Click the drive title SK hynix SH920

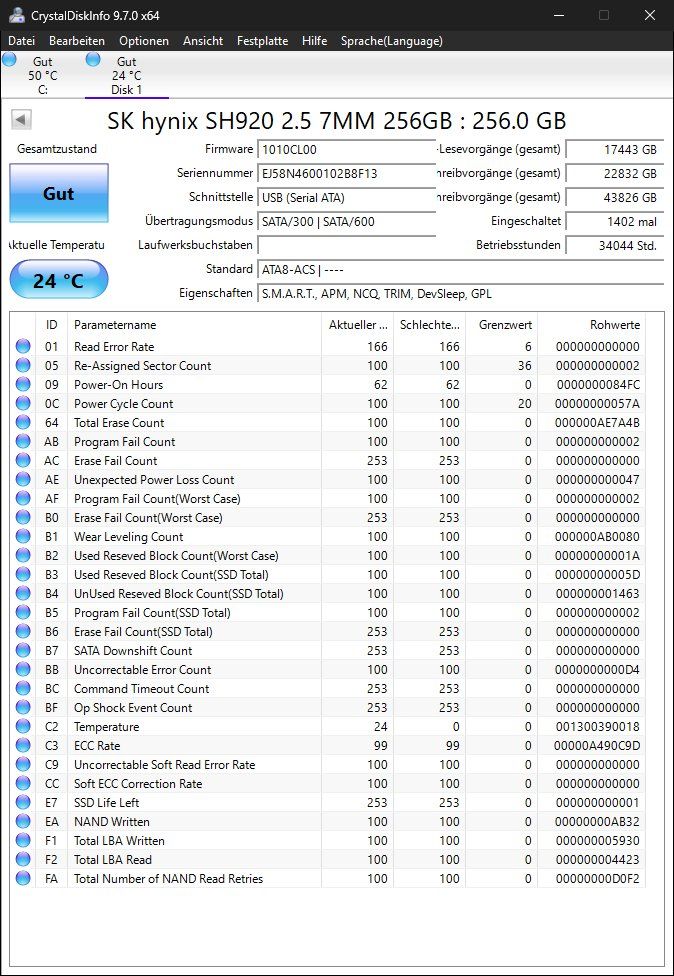[337, 120]
